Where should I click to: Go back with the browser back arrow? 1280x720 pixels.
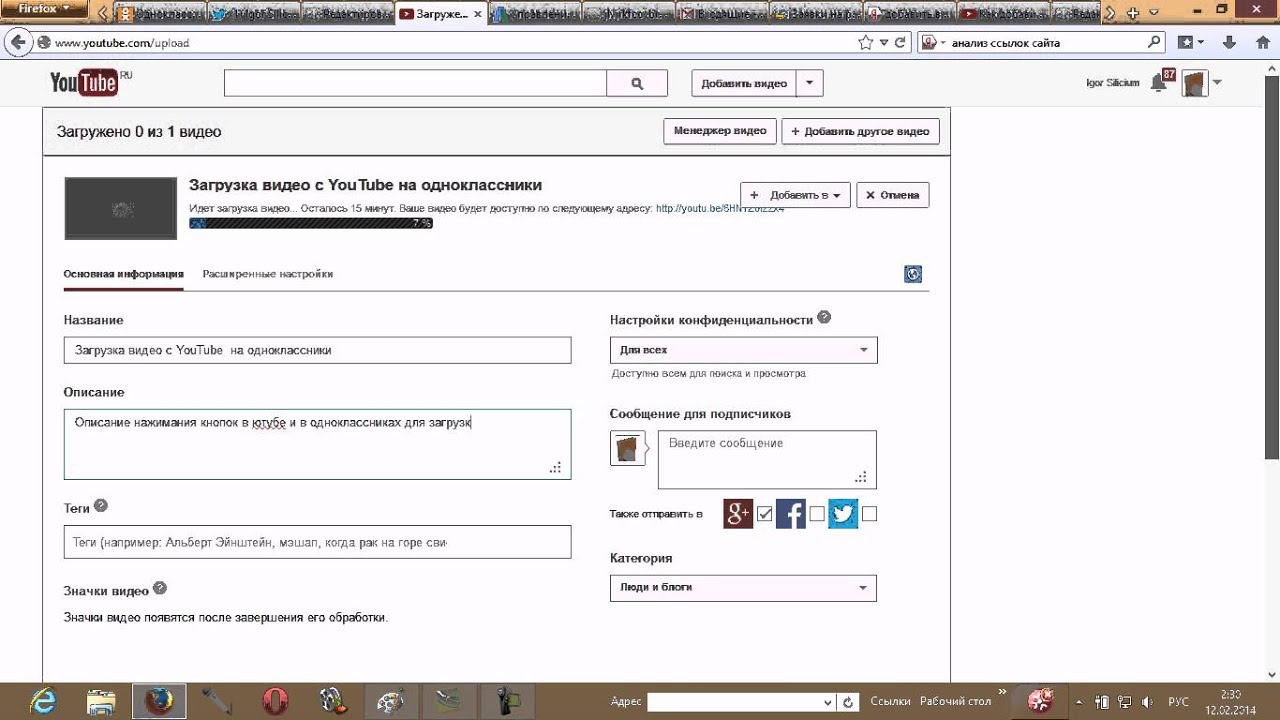(x=17, y=43)
